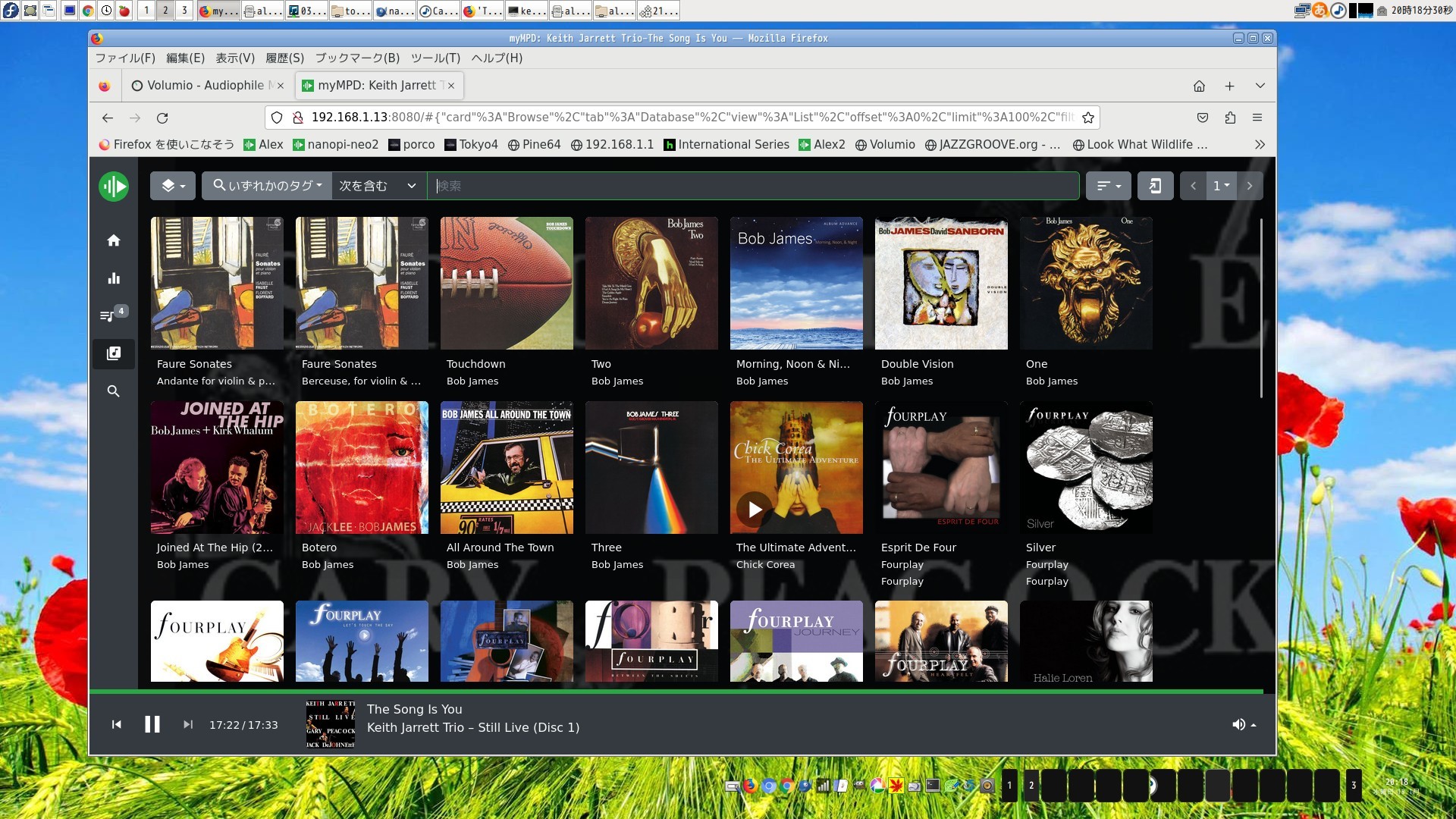
Task: Skip to the next track
Action: tap(187, 724)
